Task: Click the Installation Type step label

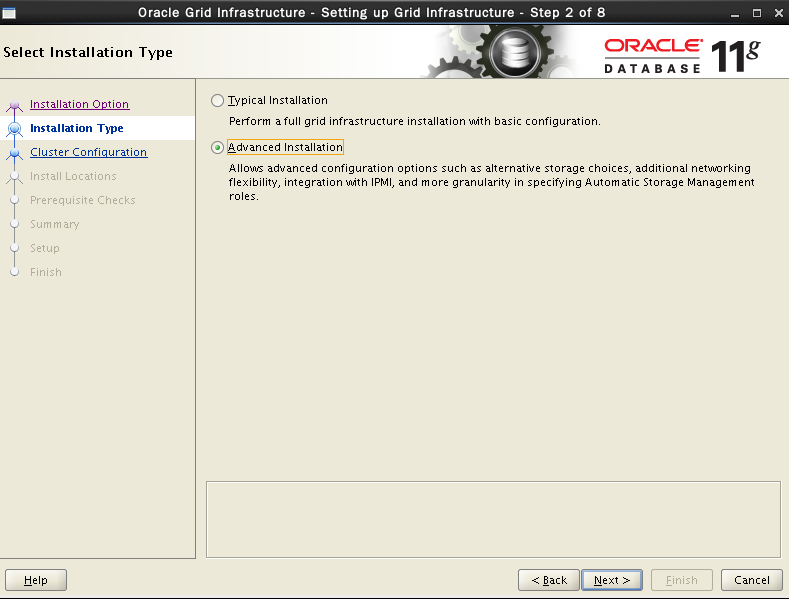Action: pyautogui.click(x=77, y=128)
